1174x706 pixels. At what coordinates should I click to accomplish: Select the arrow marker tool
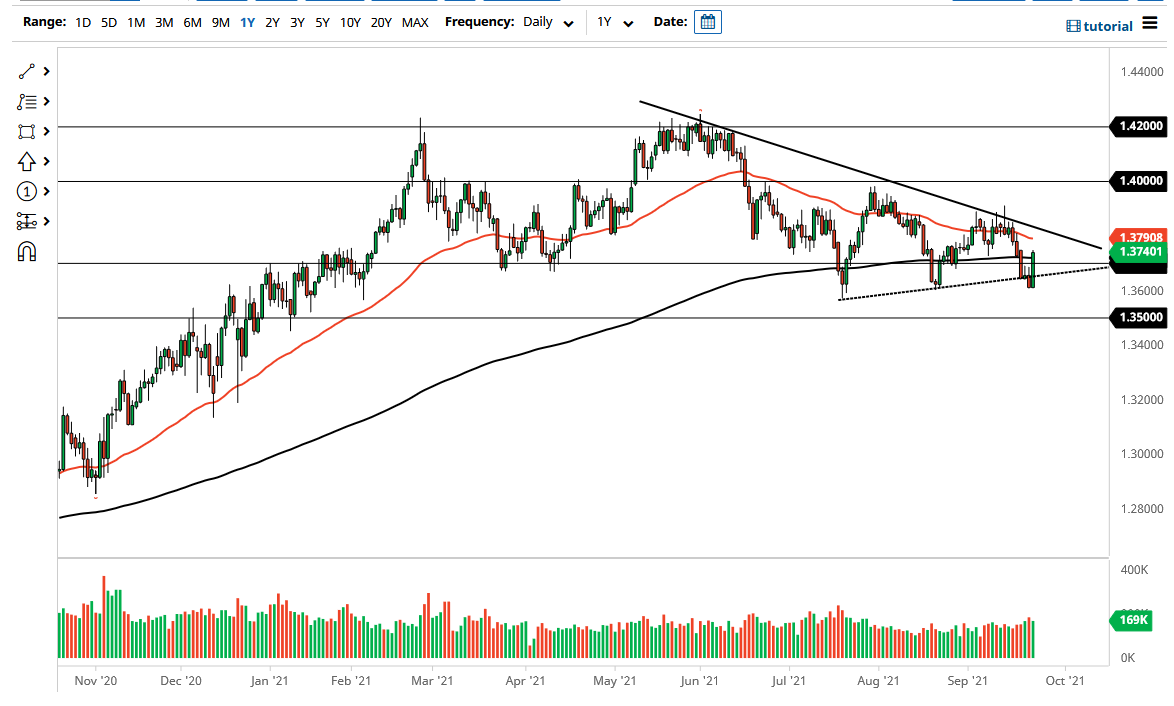point(26,161)
